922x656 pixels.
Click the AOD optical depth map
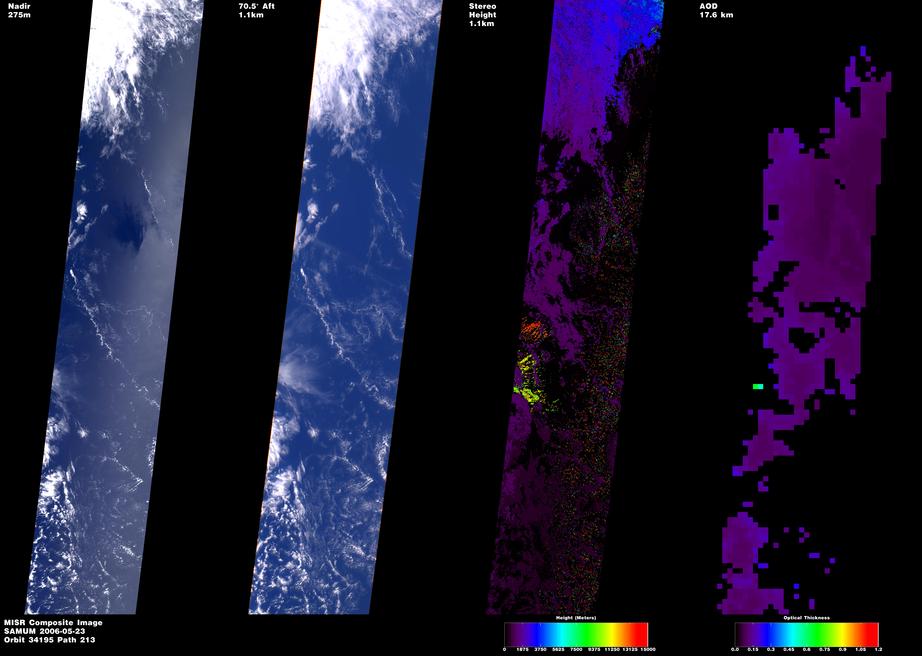coord(804,329)
